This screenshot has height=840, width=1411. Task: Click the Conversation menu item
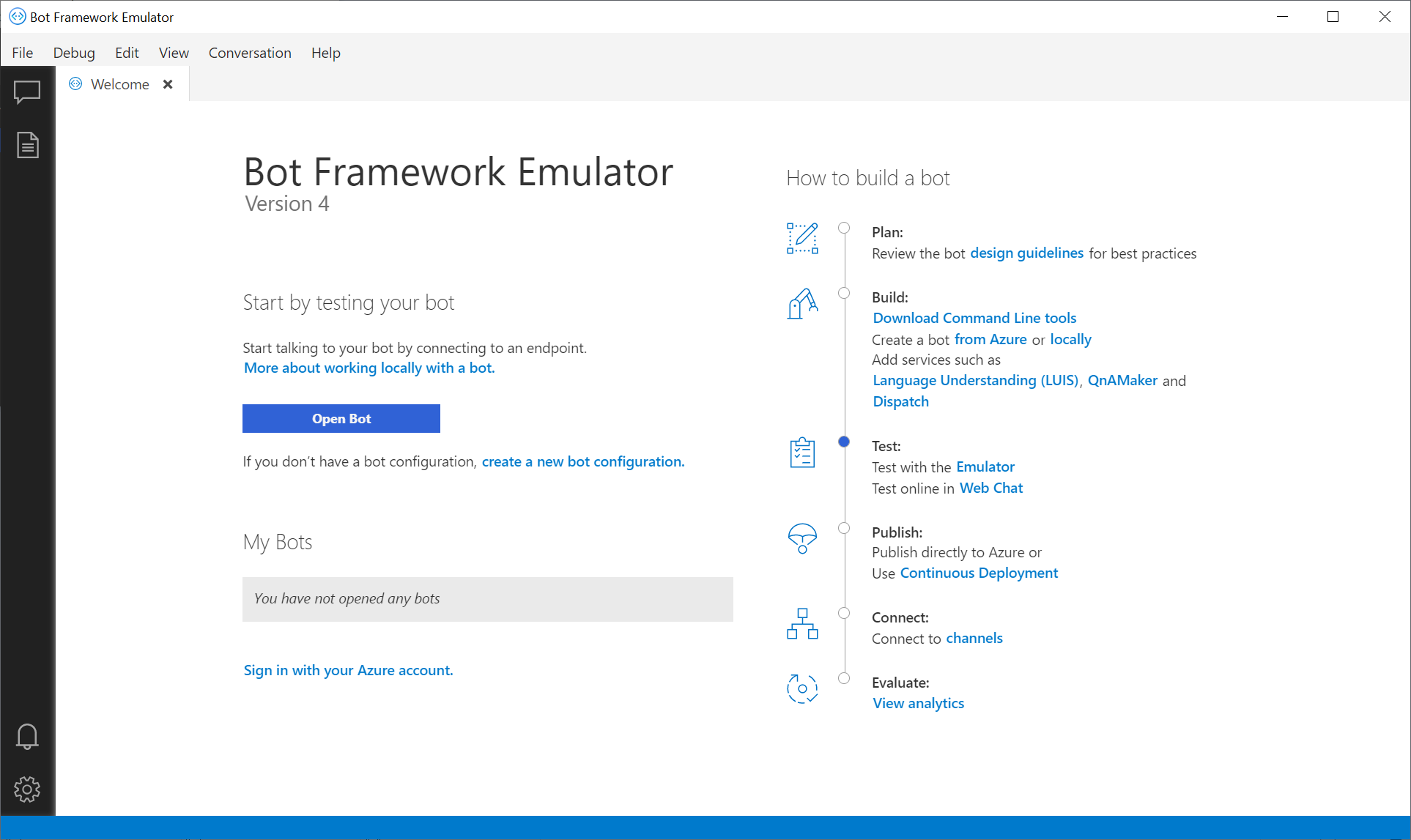tap(250, 52)
